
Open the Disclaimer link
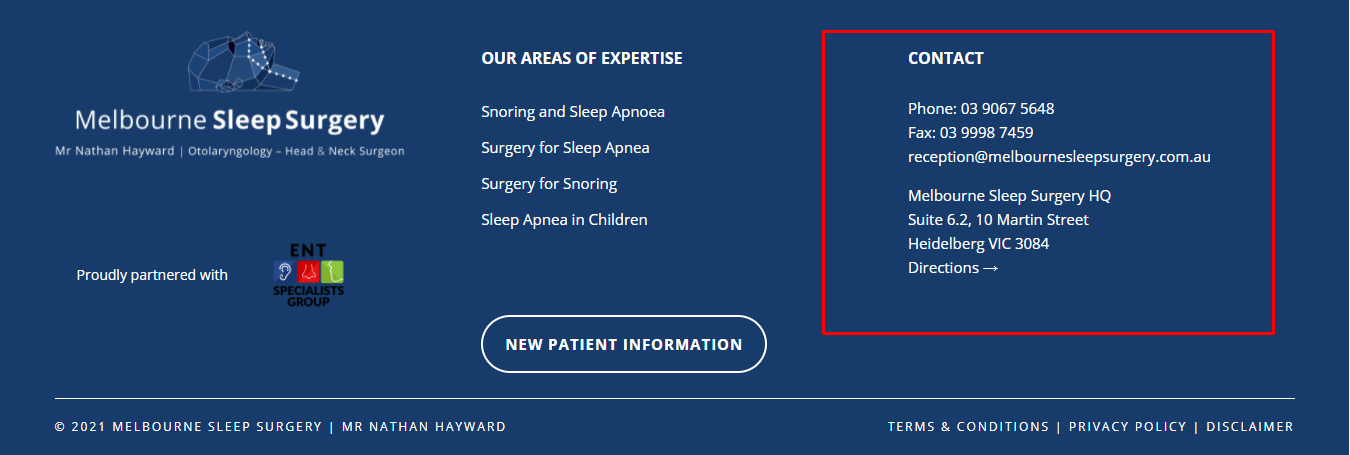(1250, 427)
